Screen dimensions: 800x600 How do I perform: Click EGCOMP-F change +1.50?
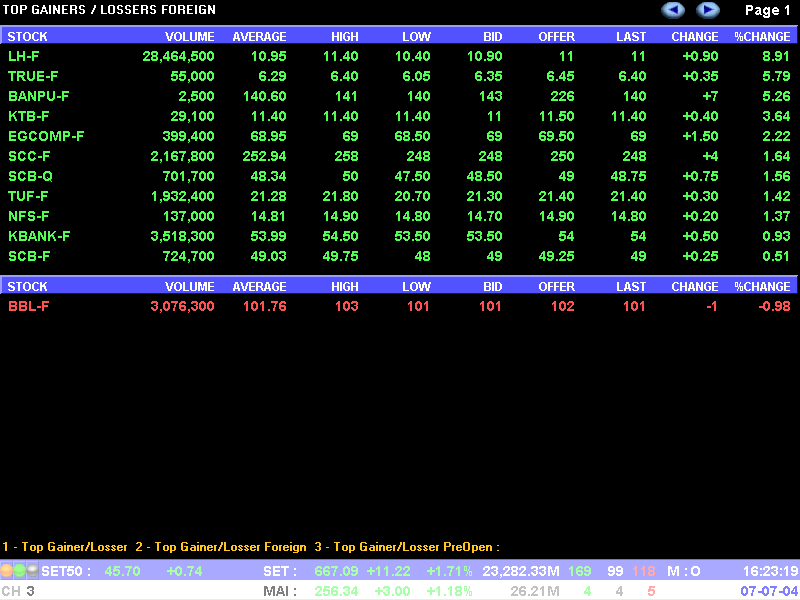point(700,136)
